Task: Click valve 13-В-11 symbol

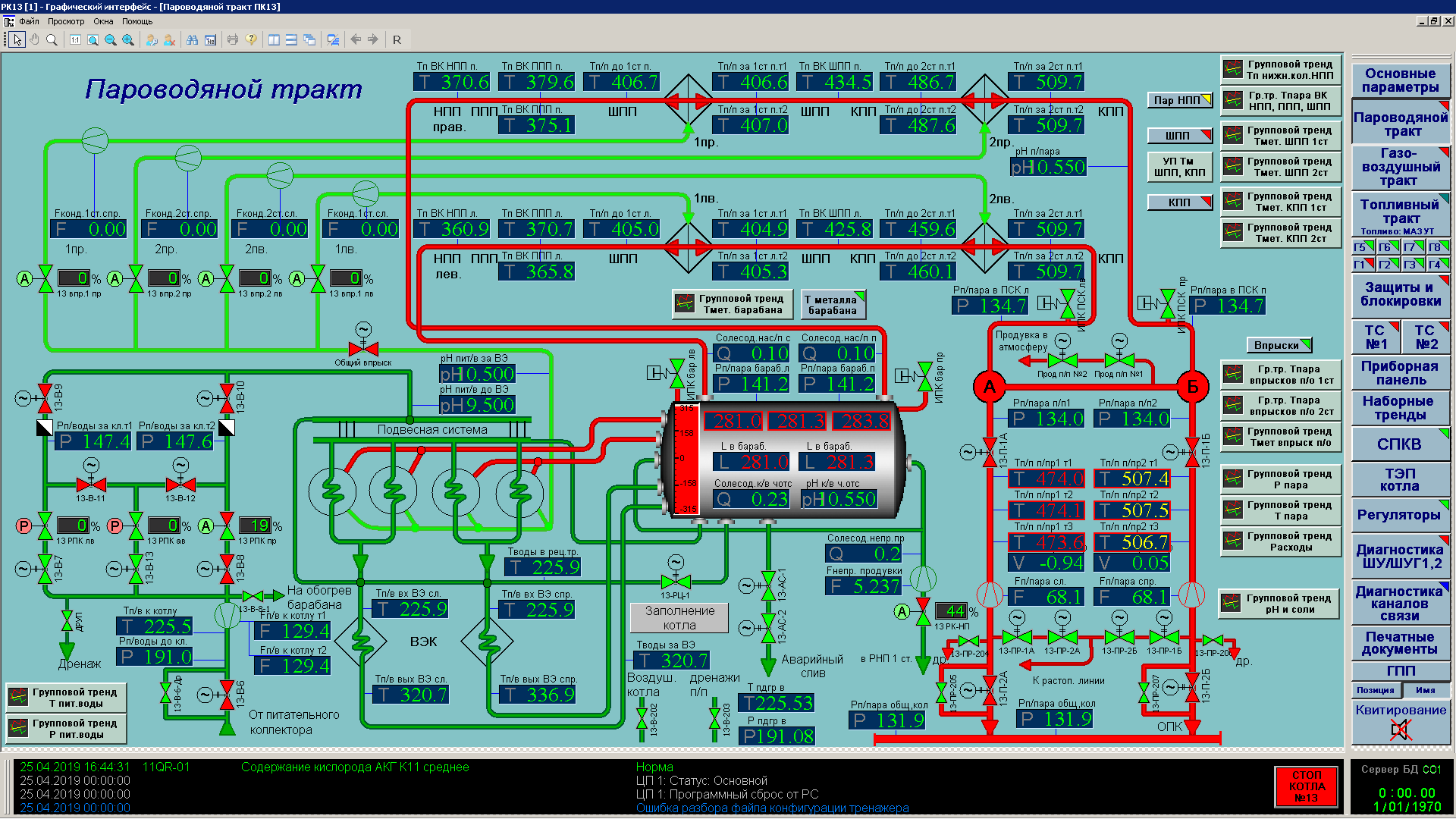Action: pyautogui.click(x=91, y=484)
